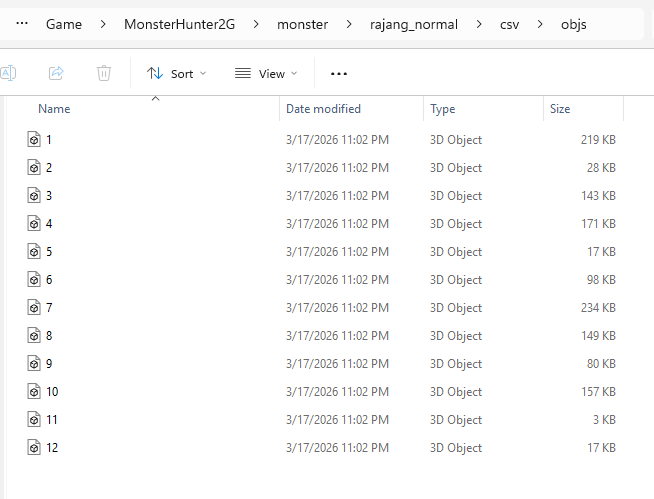Open the View dropdown menu

coord(266,73)
